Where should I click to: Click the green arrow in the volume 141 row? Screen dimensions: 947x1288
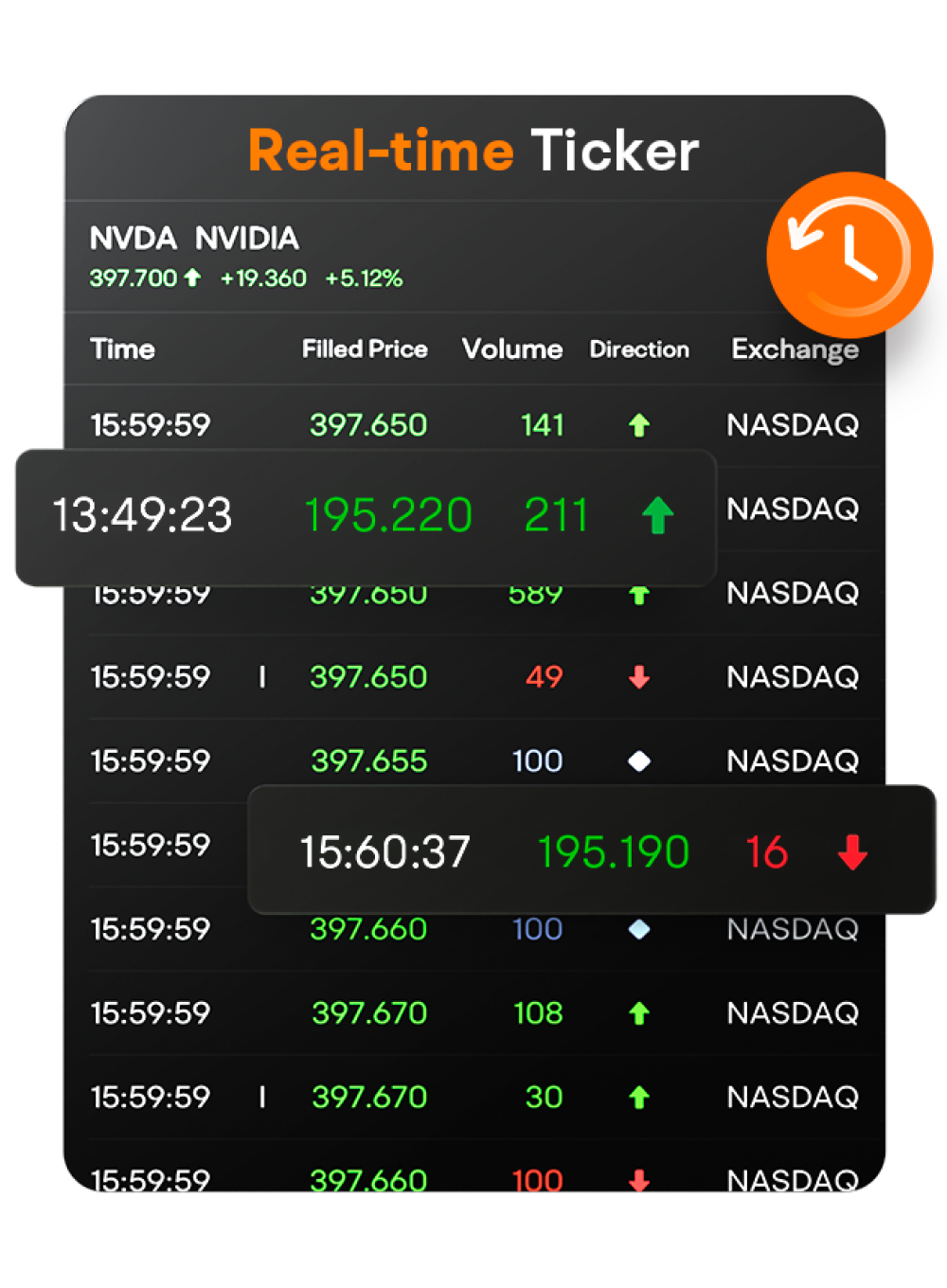[639, 425]
